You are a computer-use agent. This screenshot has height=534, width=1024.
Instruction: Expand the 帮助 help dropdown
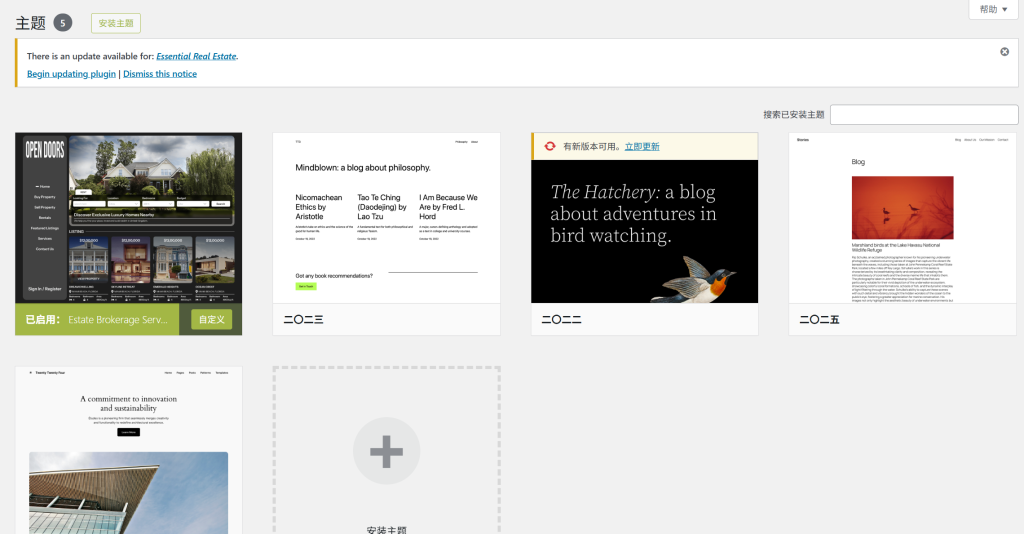pos(993,9)
